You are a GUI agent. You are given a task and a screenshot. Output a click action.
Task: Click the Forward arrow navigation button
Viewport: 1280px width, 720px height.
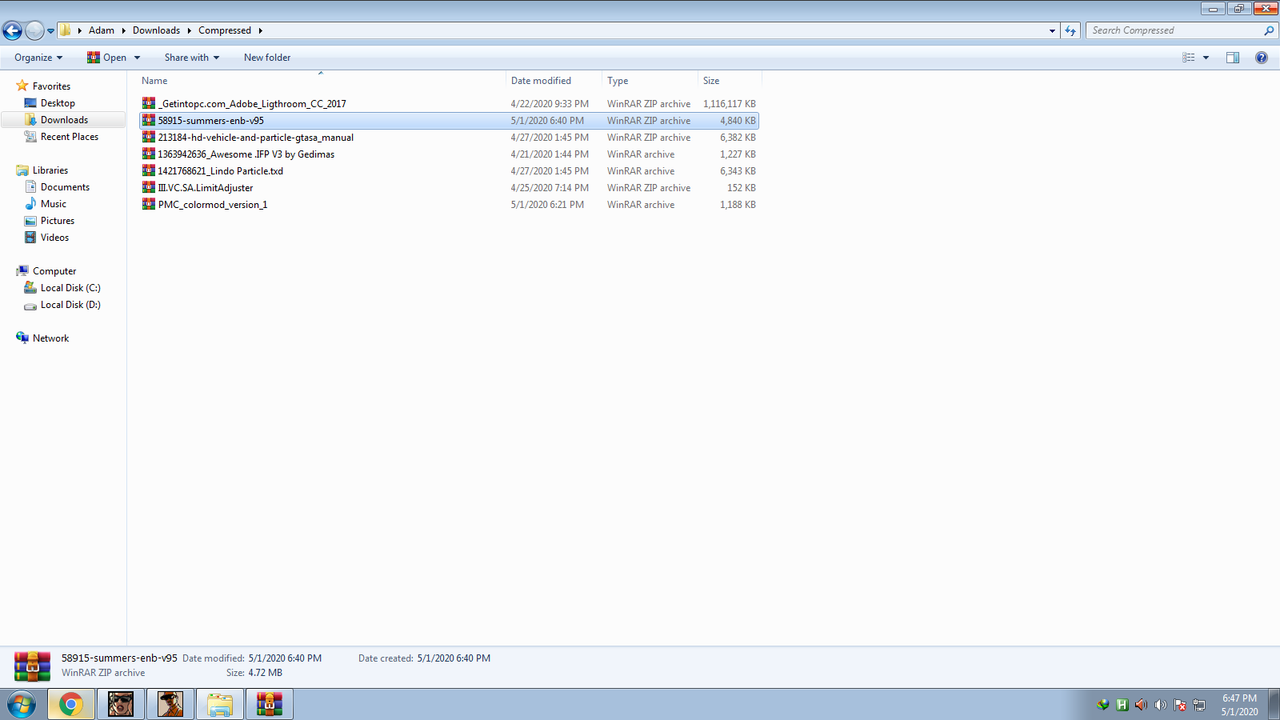point(35,31)
